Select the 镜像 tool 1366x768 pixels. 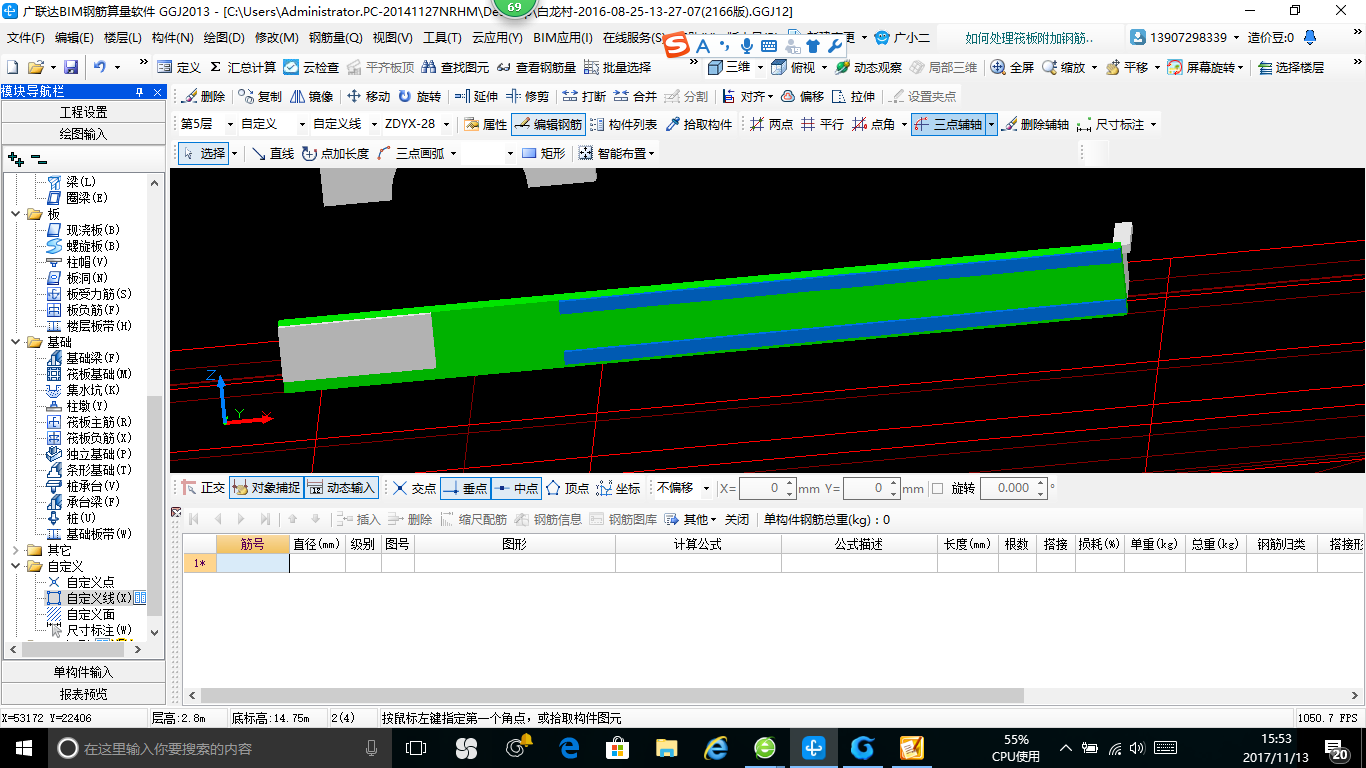click(x=312, y=97)
